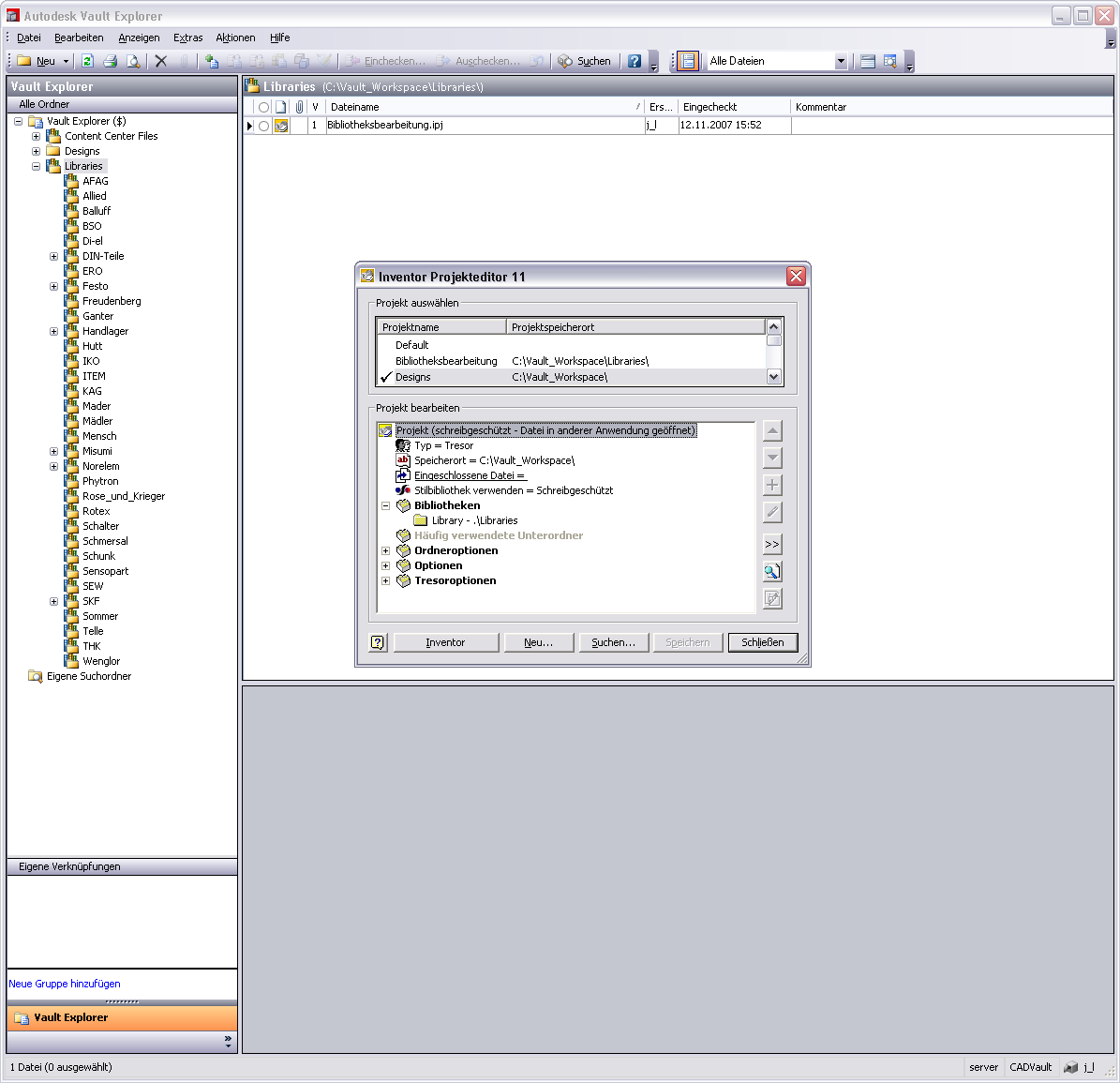Expand the Tresoroptionen node
The width and height of the screenshot is (1120, 1083).
click(386, 580)
